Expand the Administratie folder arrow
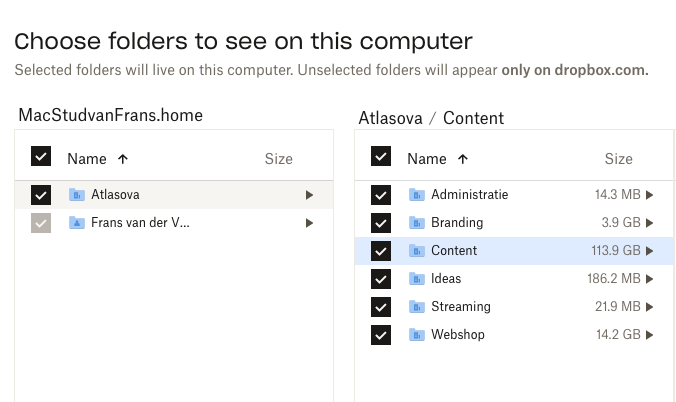676x402 pixels. [x=650, y=195]
